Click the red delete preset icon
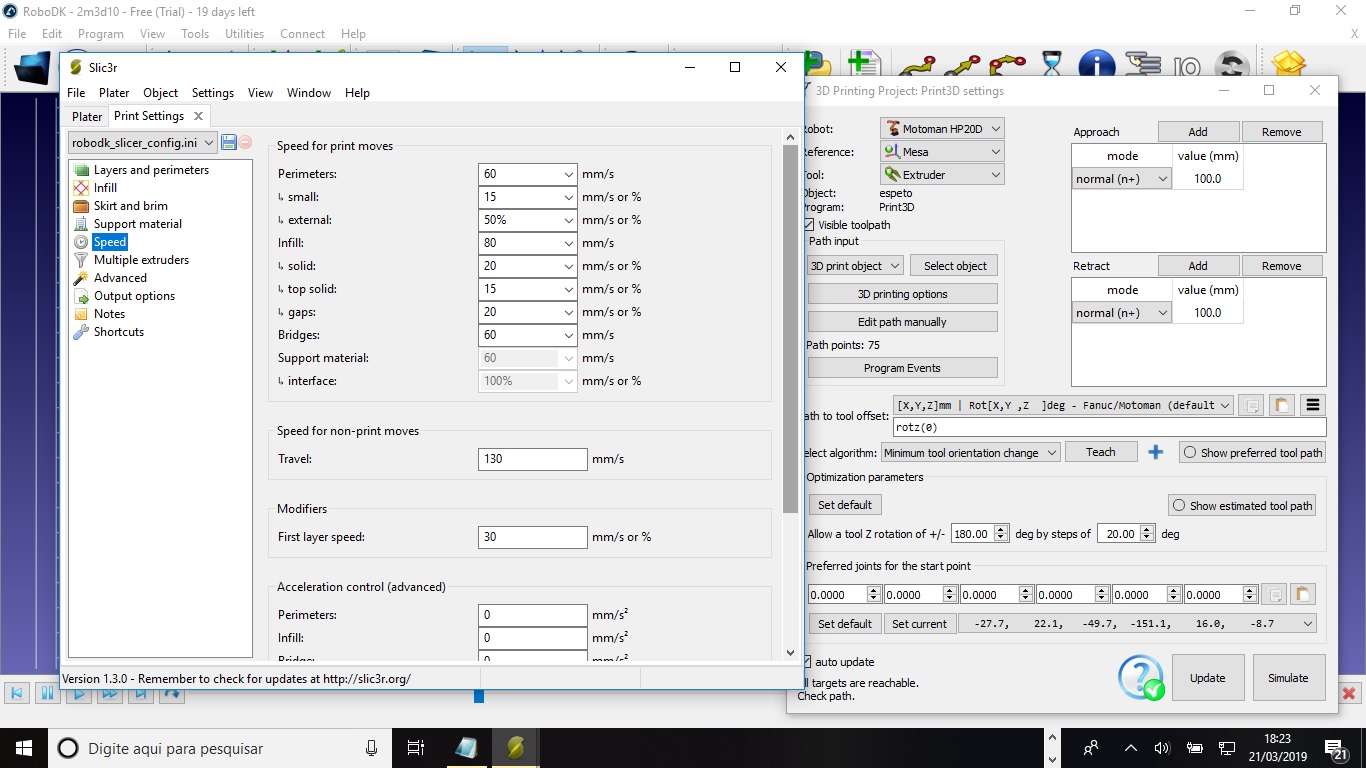The height and width of the screenshot is (768, 1366). (245, 143)
